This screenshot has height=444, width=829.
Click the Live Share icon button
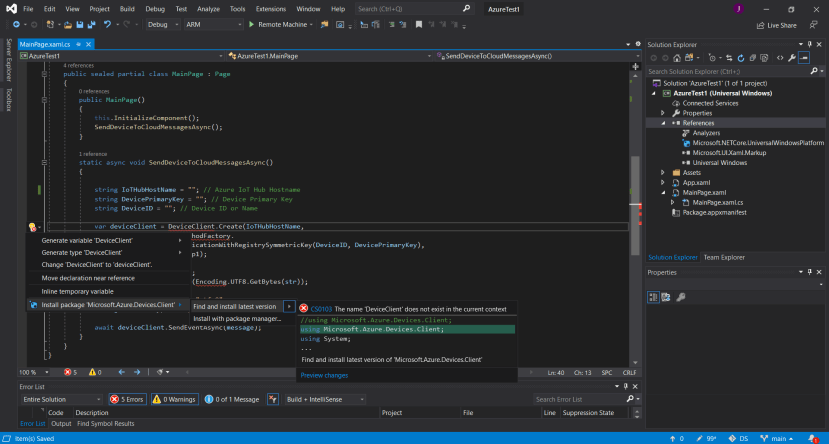pyautogui.click(x=776, y=25)
